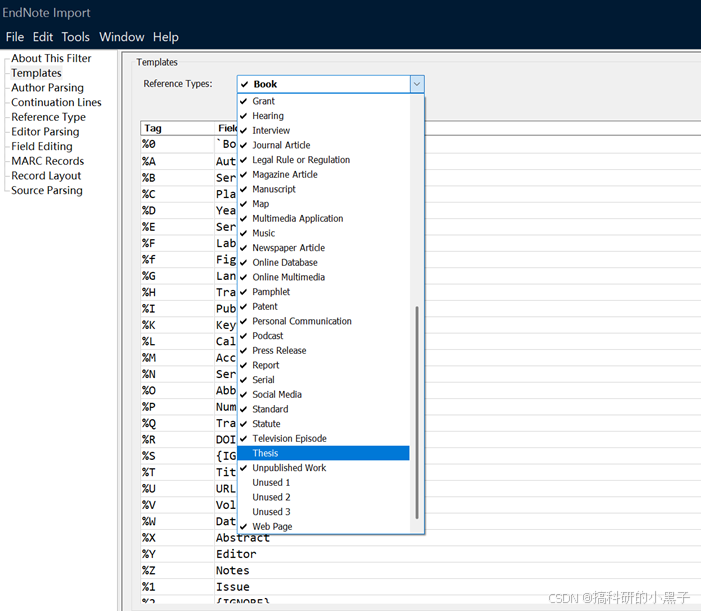This screenshot has width=701, height=611.
Task: Select the highlighted Thesis entry
Action: tap(323, 453)
